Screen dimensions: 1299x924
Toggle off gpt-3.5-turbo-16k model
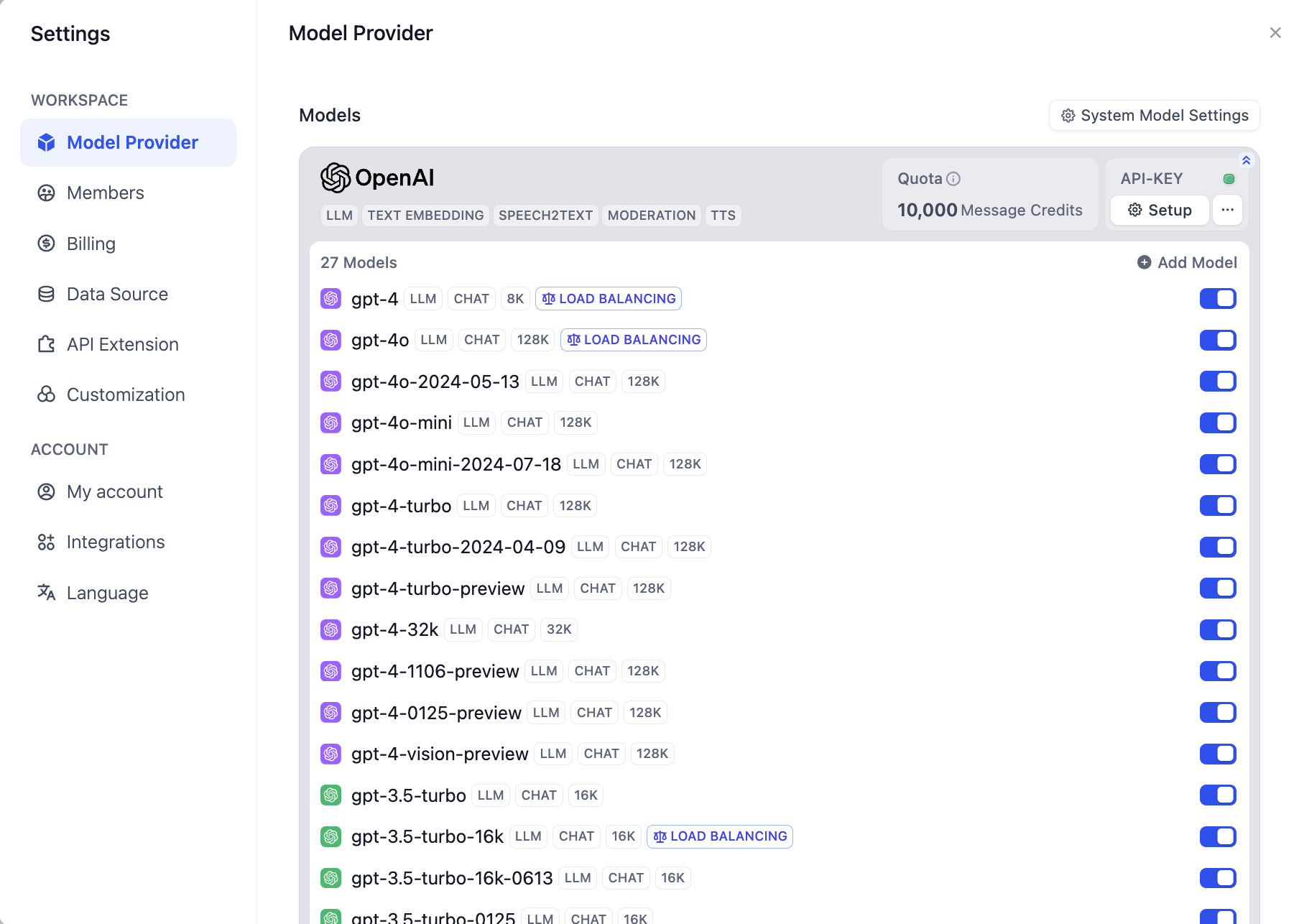[1218, 836]
